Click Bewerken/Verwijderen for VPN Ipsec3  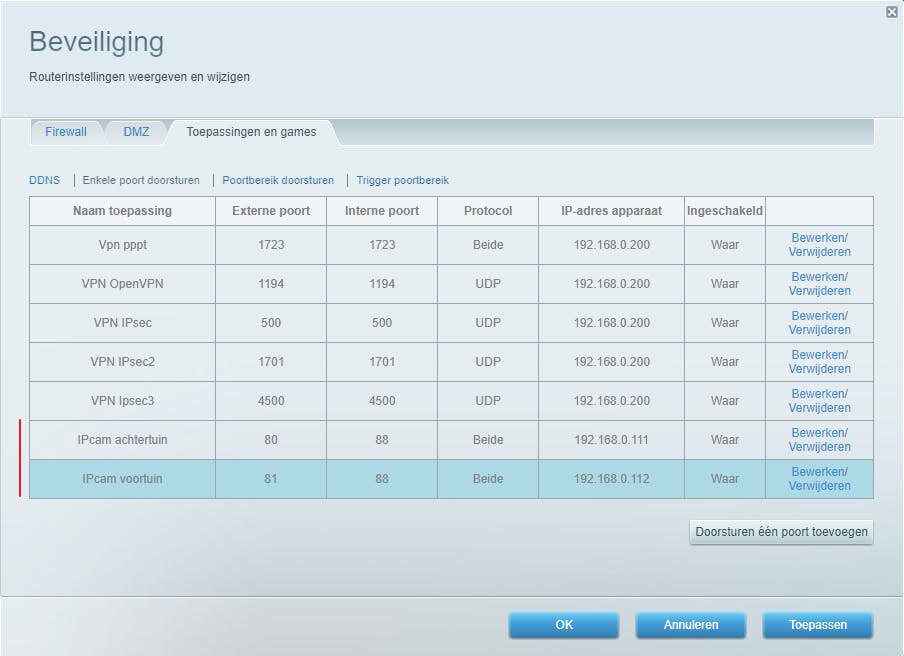pos(819,401)
